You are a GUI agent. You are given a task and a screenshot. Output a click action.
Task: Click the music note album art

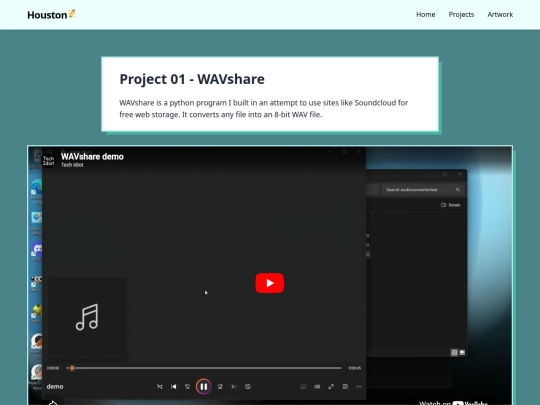[x=87, y=317]
